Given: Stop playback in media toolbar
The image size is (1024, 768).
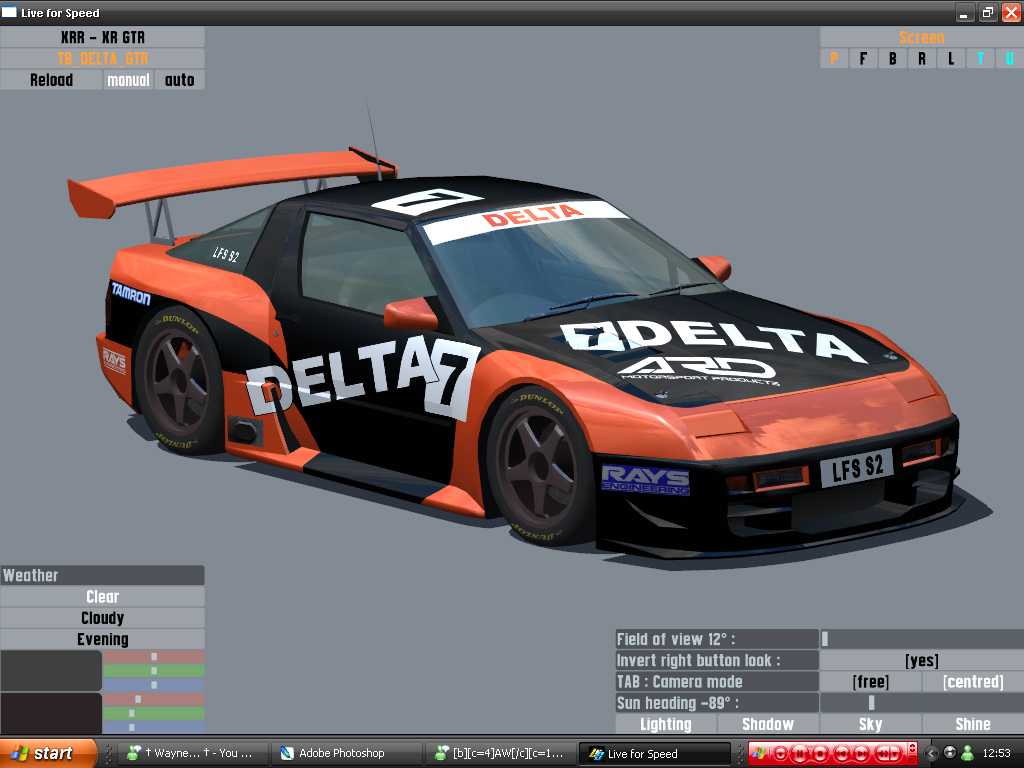Looking at the screenshot, I should click(x=821, y=754).
